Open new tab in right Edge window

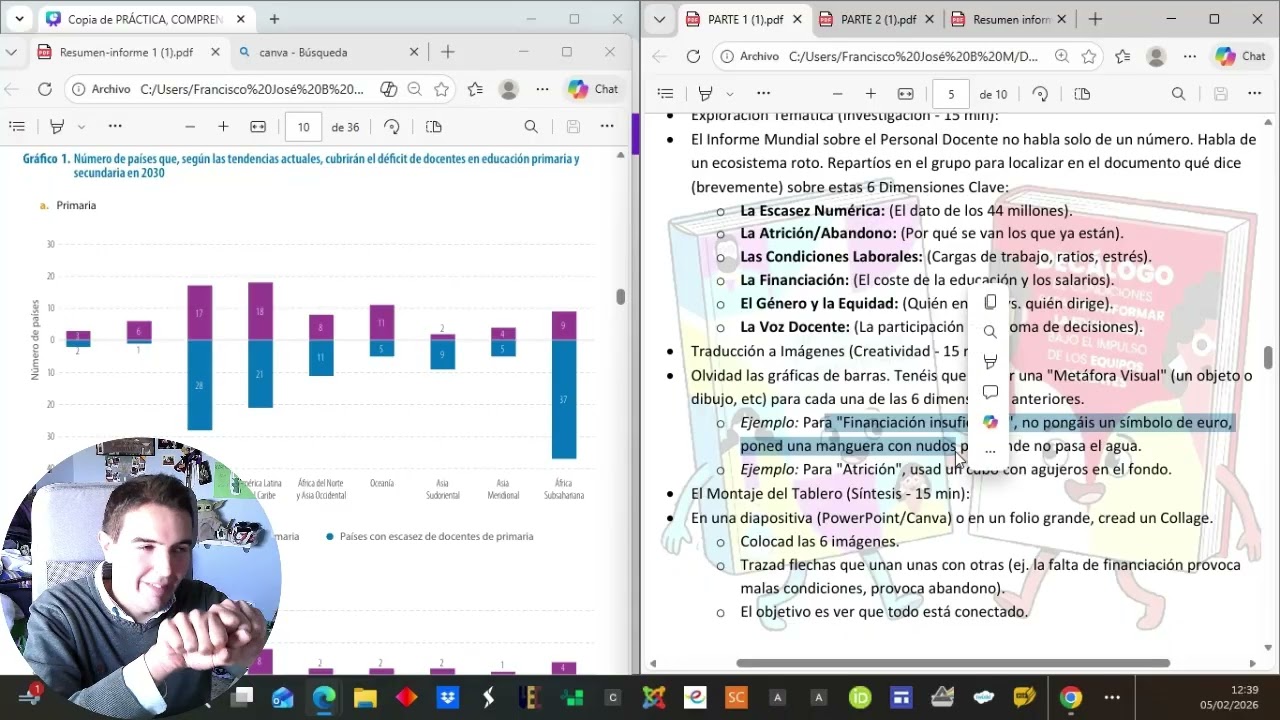tap(1095, 19)
